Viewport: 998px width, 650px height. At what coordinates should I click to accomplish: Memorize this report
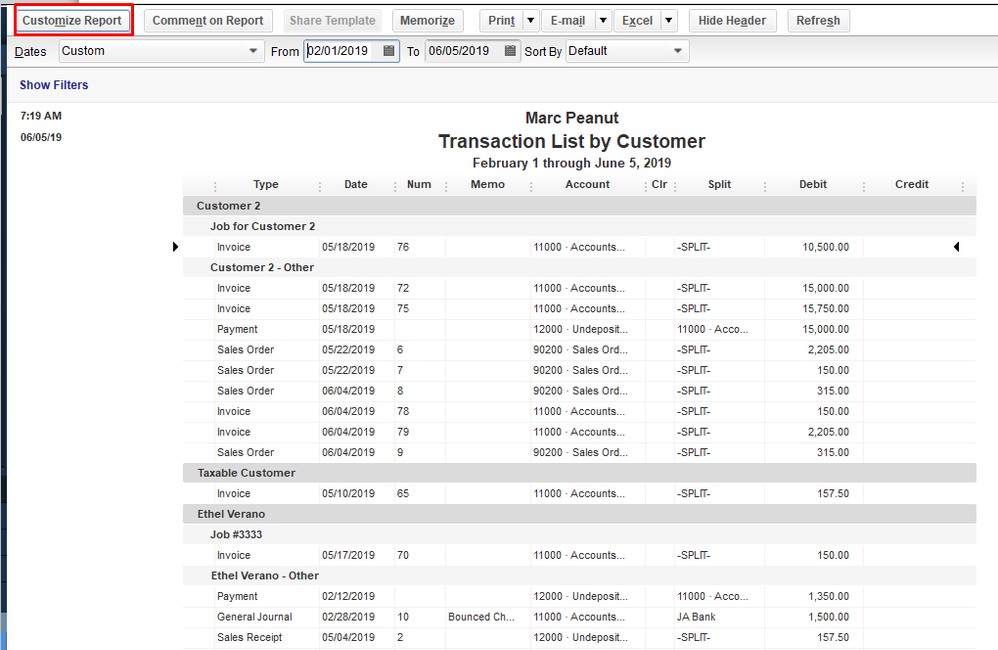pyautogui.click(x=427, y=20)
